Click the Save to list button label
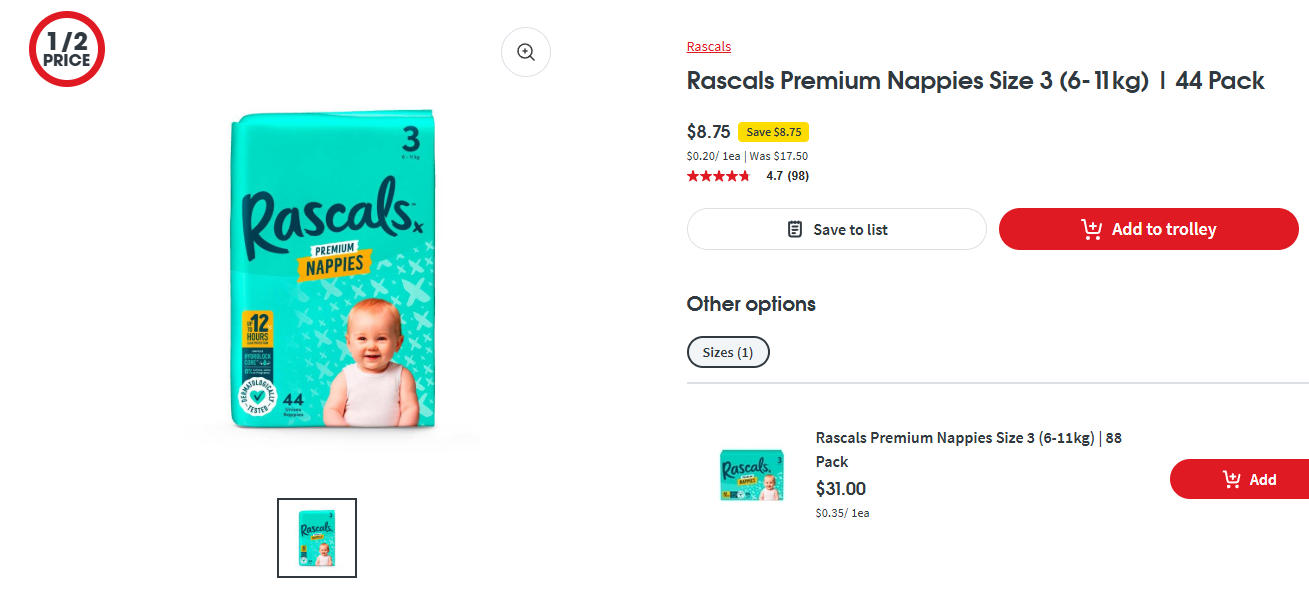 pos(850,229)
